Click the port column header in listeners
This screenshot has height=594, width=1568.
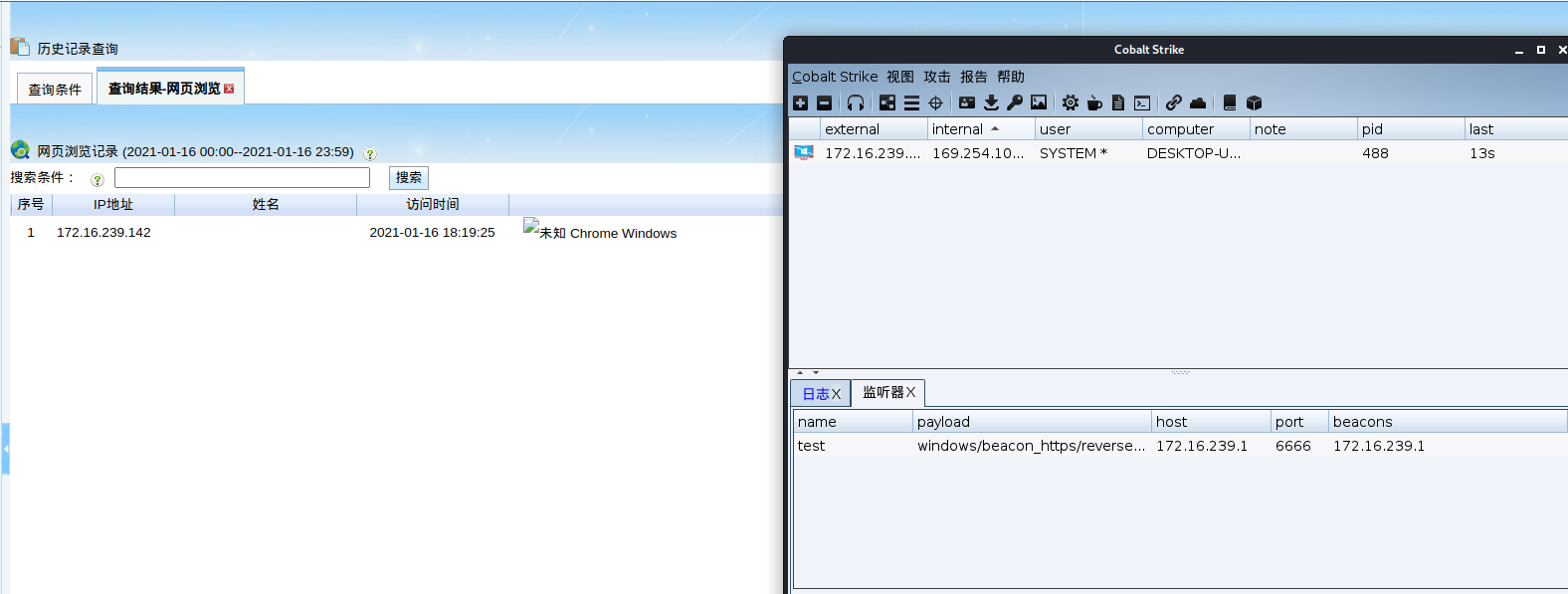[x=1299, y=421]
